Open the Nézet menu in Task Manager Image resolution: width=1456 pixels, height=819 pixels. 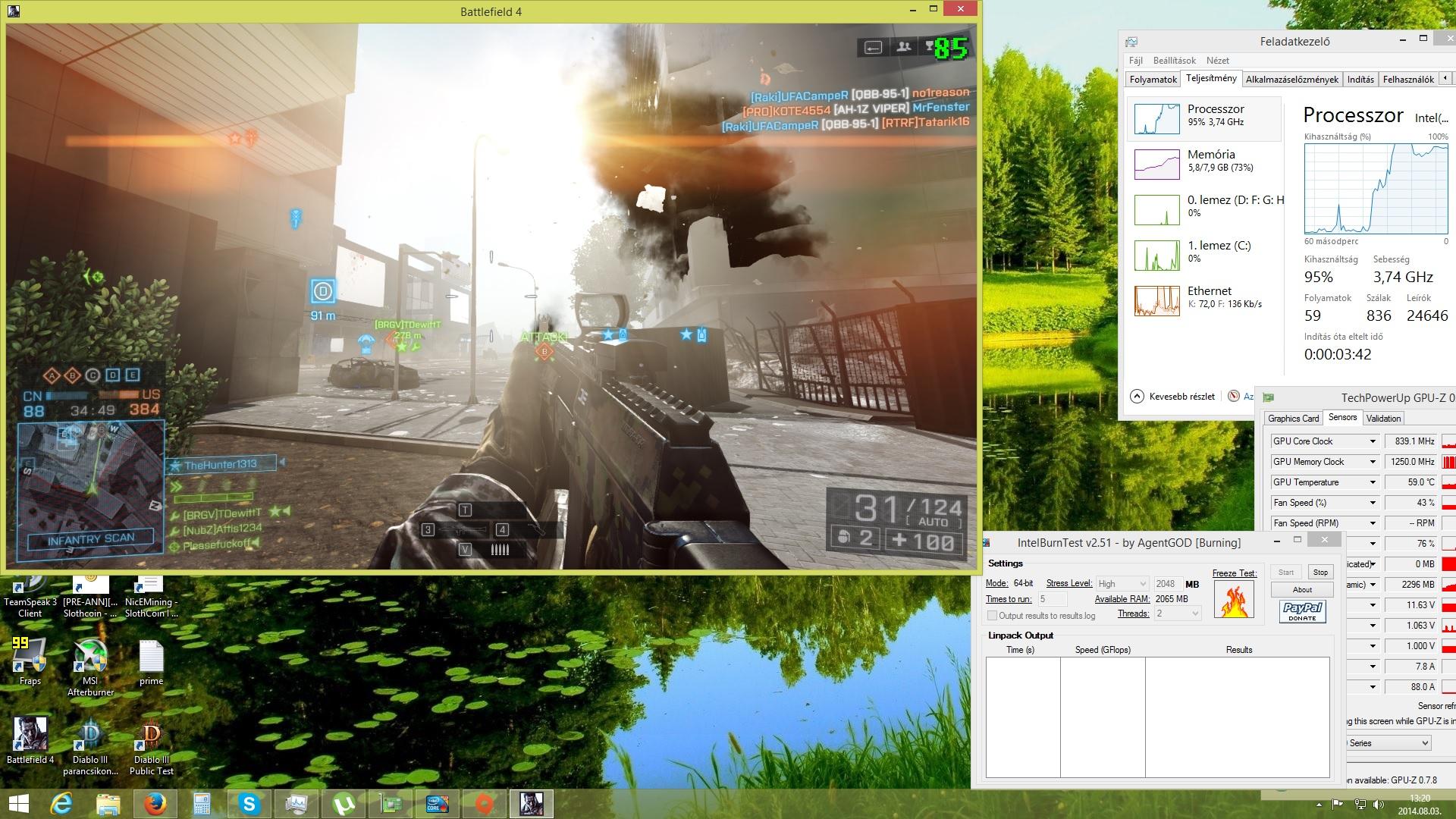tap(1217, 61)
